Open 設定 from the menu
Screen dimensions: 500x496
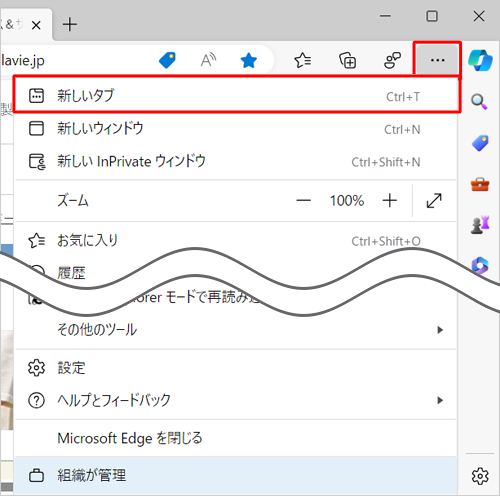[236, 368]
